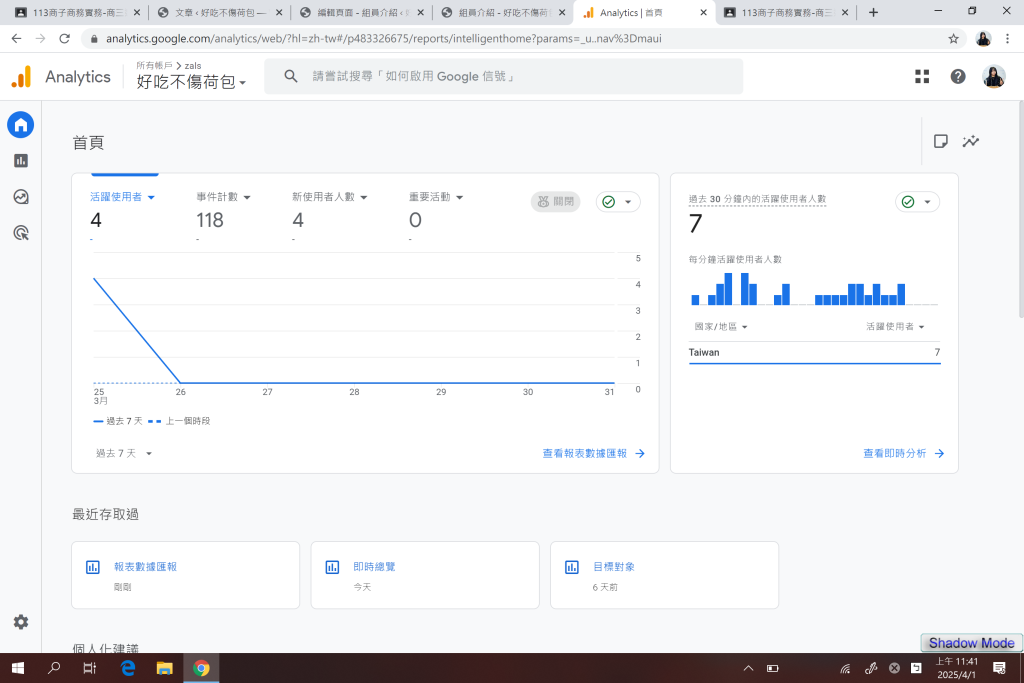Viewport: 1024px width, 683px height.
Task: Open the 好吃不傷荷包 property selector
Action: click(191, 82)
